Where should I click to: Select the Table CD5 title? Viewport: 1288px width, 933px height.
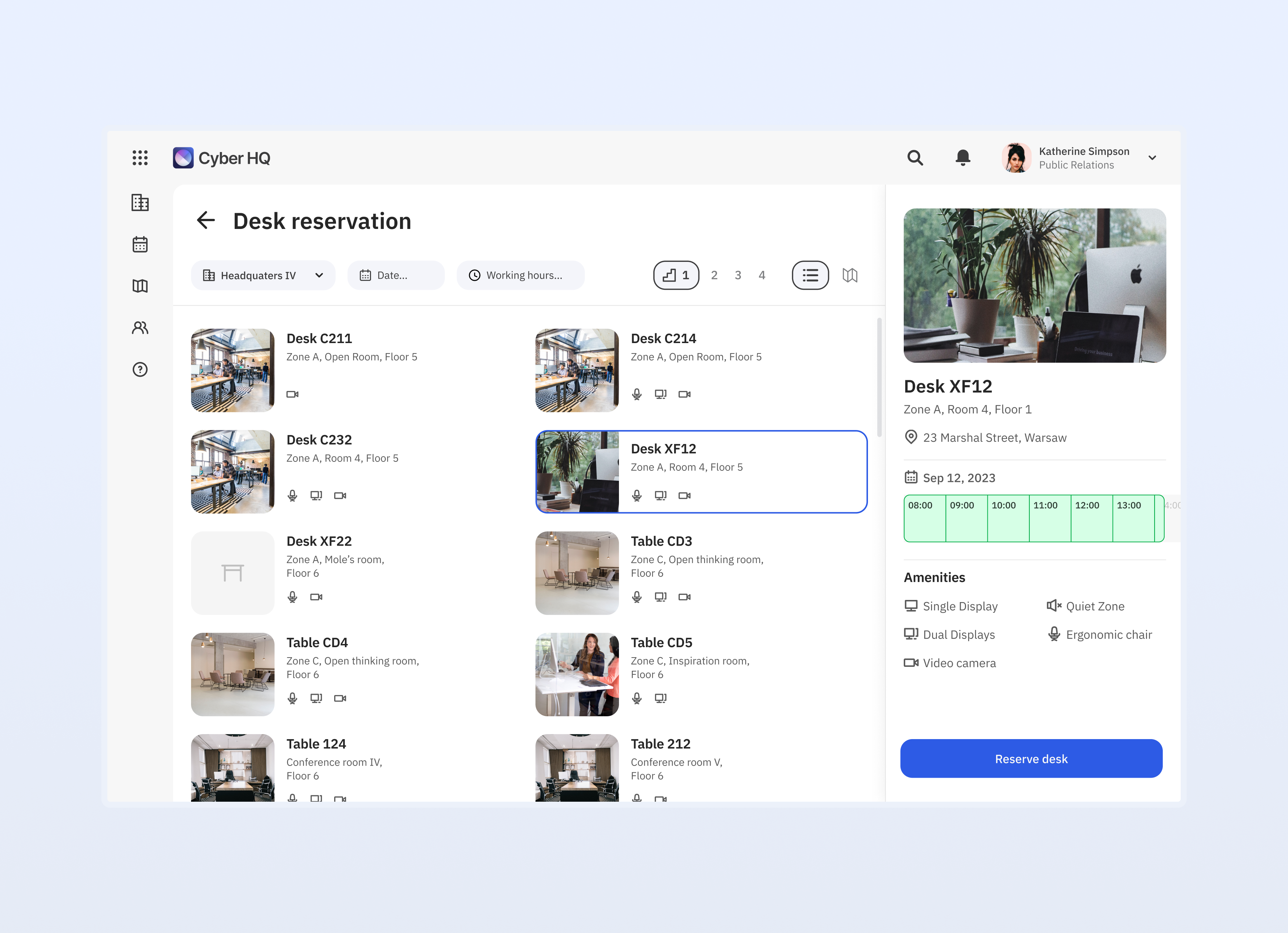pyautogui.click(x=662, y=643)
